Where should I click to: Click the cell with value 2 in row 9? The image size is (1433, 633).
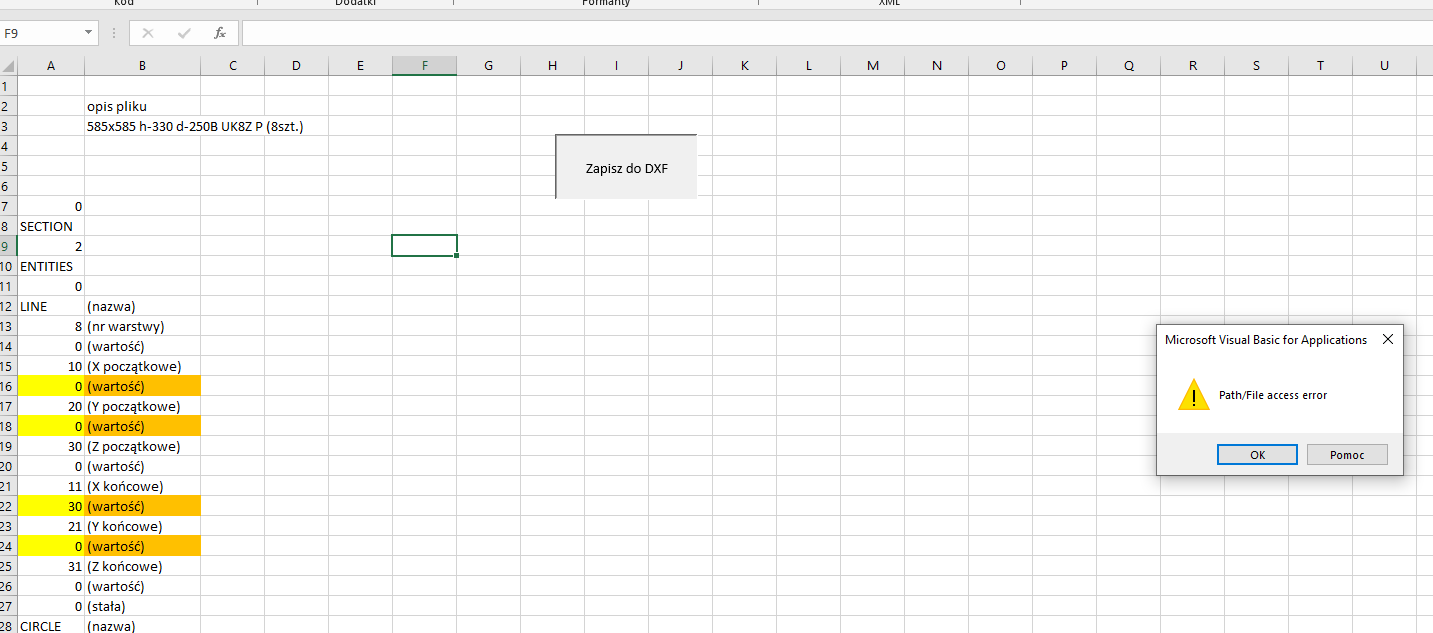tap(51, 246)
